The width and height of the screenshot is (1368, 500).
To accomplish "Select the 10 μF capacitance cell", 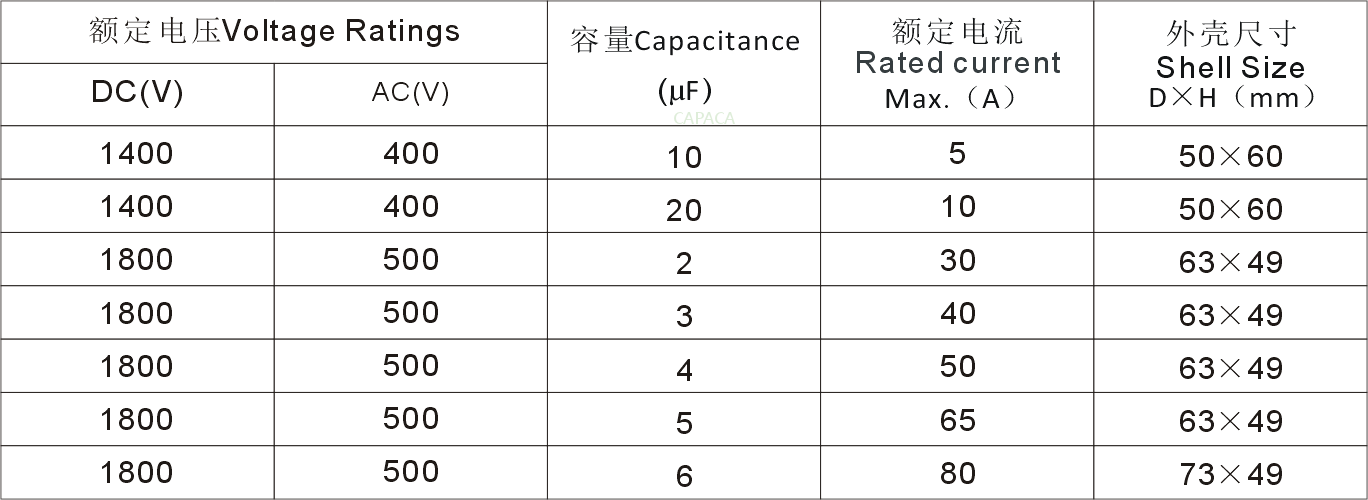I will tap(684, 157).
